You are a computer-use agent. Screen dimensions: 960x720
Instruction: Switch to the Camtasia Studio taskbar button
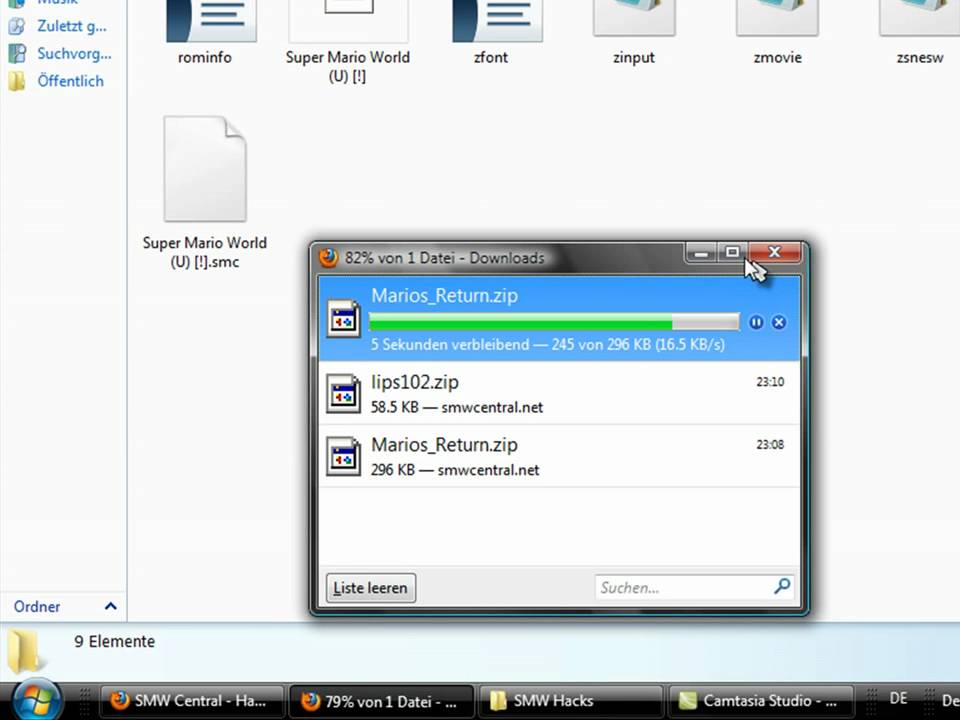click(760, 701)
